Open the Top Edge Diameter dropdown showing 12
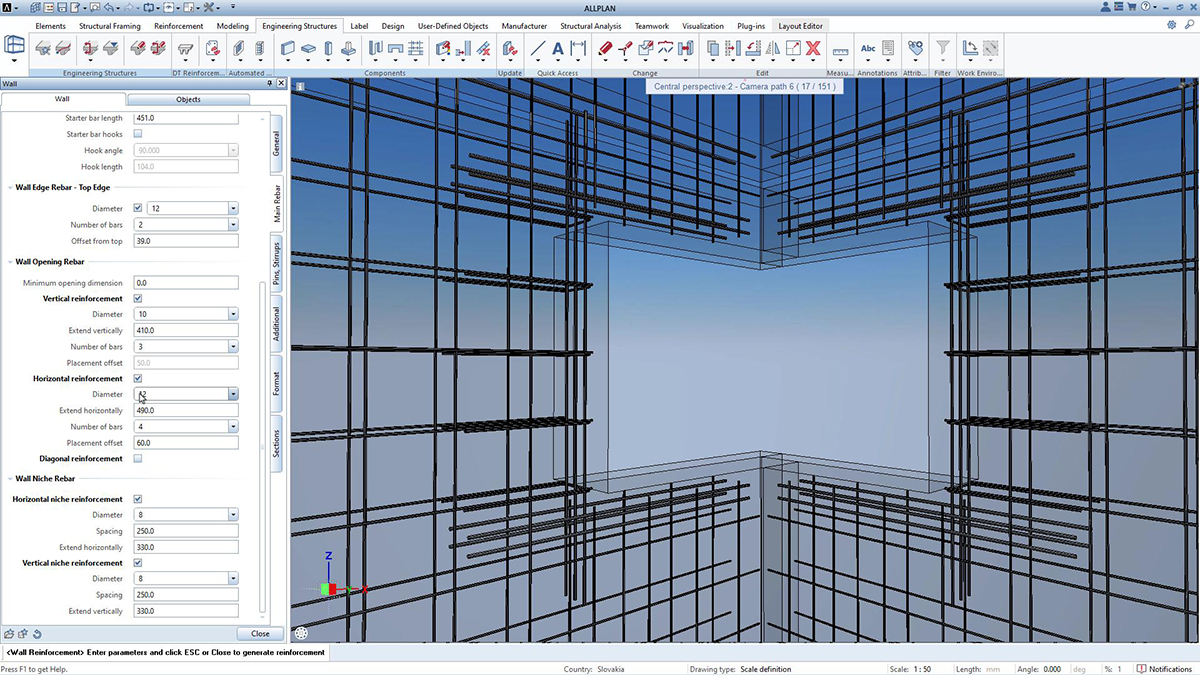The image size is (1200, 675). point(233,209)
